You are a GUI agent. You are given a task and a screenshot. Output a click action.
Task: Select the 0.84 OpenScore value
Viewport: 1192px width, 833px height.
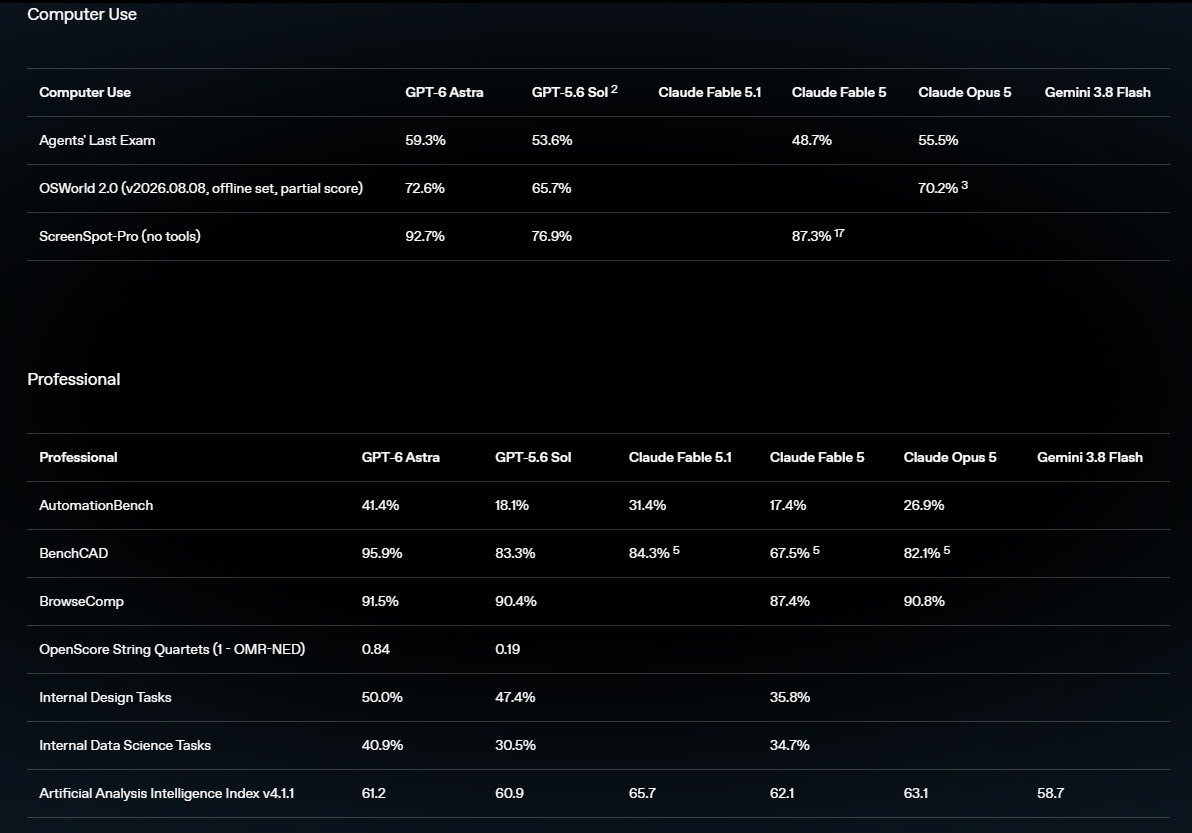click(x=376, y=649)
